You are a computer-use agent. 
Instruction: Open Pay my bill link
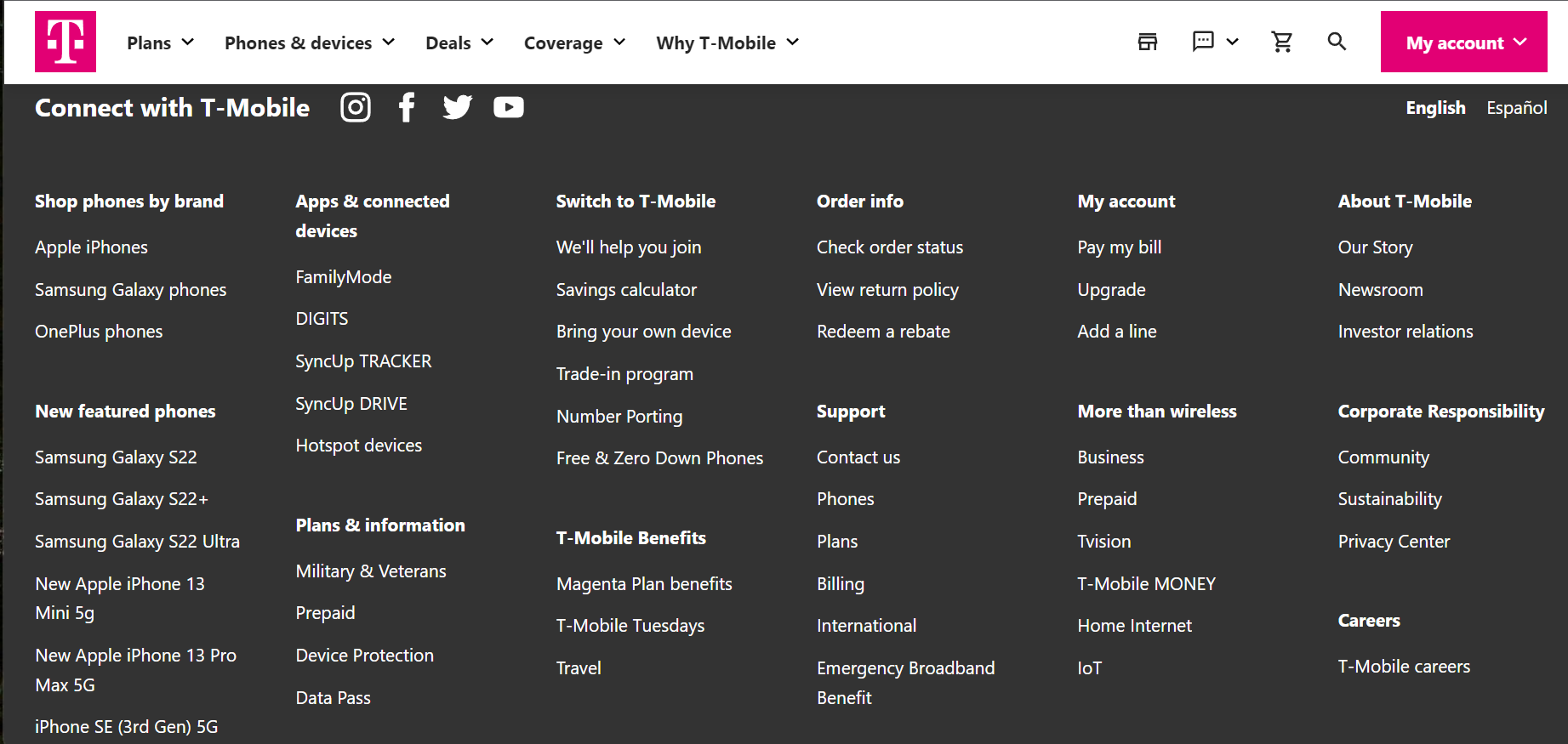pyautogui.click(x=1119, y=247)
